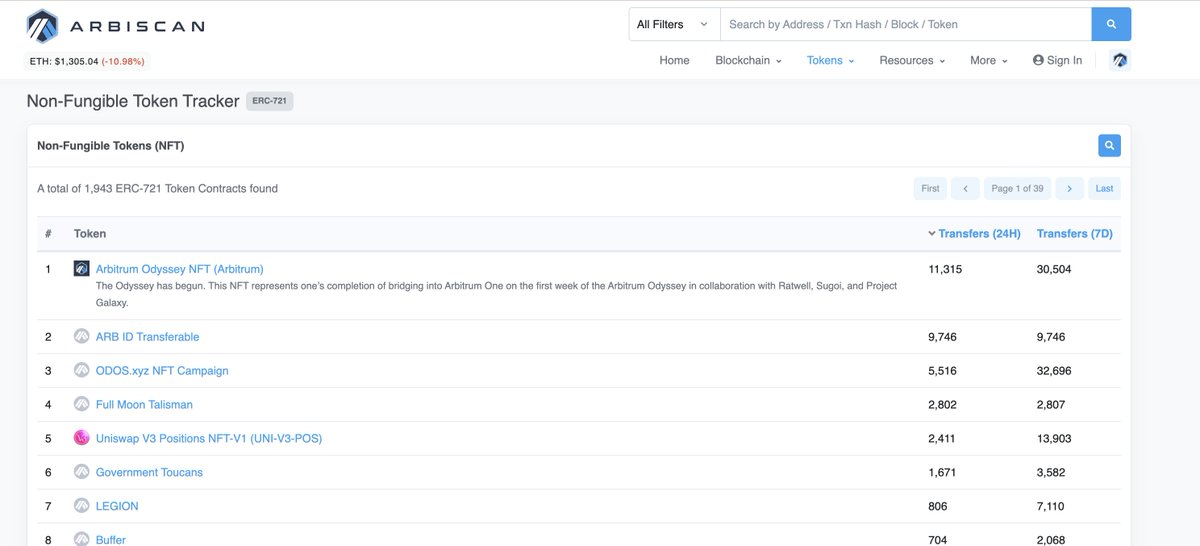Open Full Moon Talisman link
The width and height of the screenshot is (1200, 546).
click(x=144, y=405)
